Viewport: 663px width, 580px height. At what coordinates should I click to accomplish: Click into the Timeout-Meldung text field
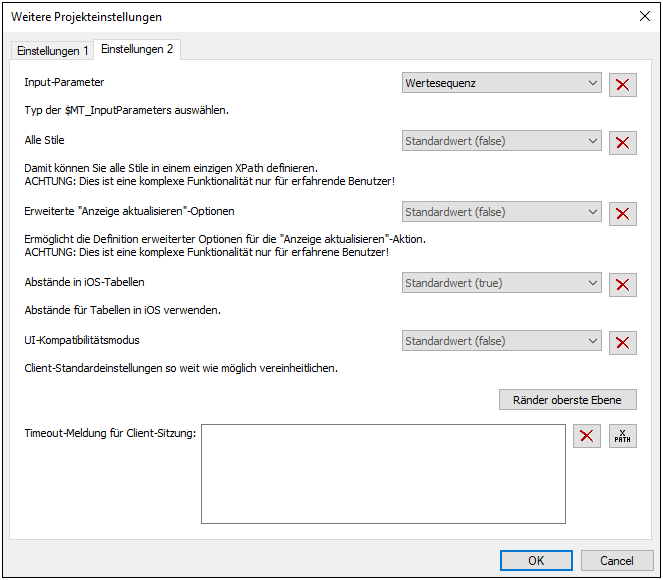383,474
